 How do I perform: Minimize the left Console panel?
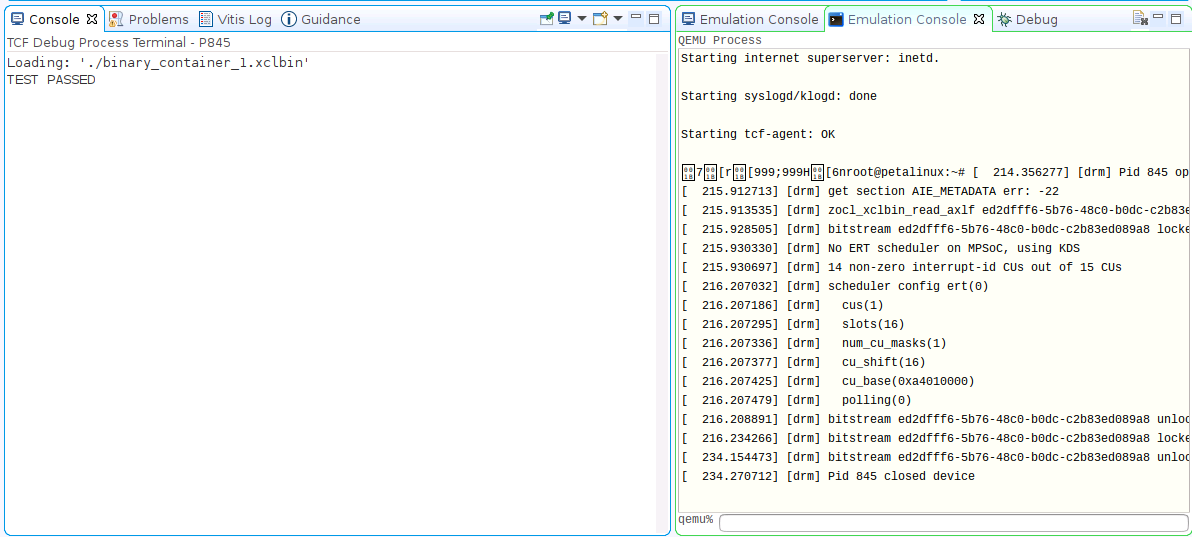[x=636, y=18]
